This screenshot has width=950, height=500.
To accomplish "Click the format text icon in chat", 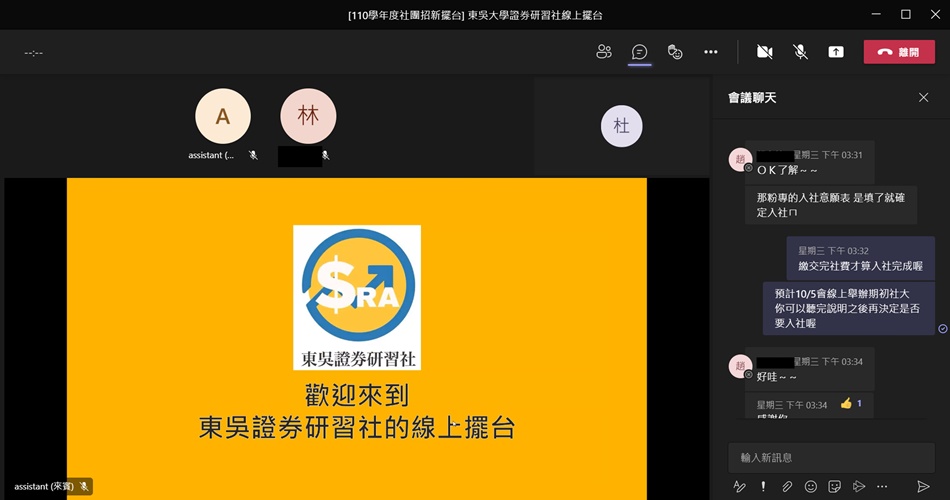I will tap(740, 486).
